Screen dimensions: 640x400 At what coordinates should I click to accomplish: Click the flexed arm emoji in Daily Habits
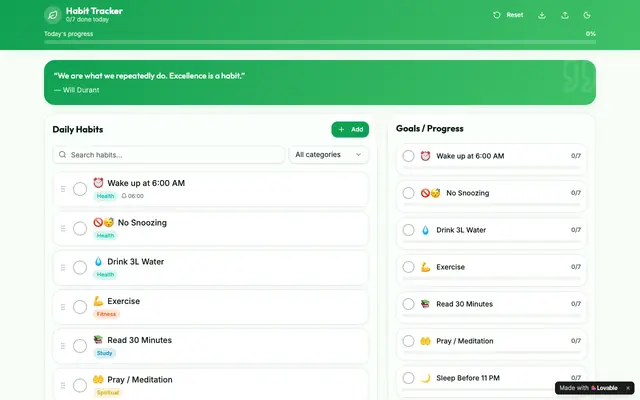(98, 301)
